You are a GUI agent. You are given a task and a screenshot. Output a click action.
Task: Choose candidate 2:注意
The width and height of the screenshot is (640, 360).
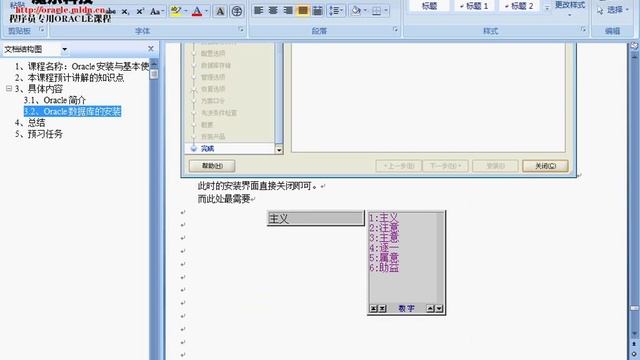384,228
